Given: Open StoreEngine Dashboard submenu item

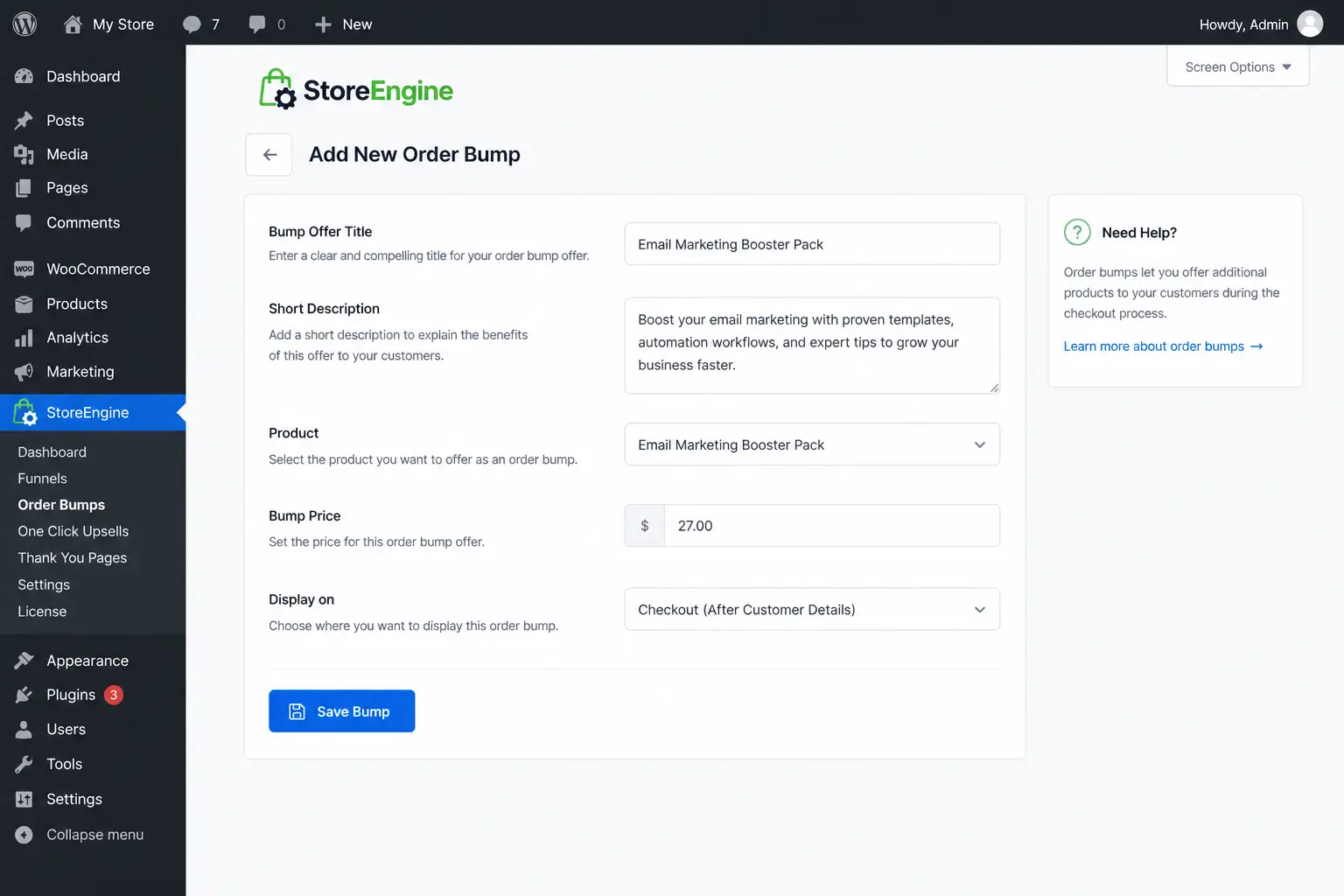Looking at the screenshot, I should (52, 452).
